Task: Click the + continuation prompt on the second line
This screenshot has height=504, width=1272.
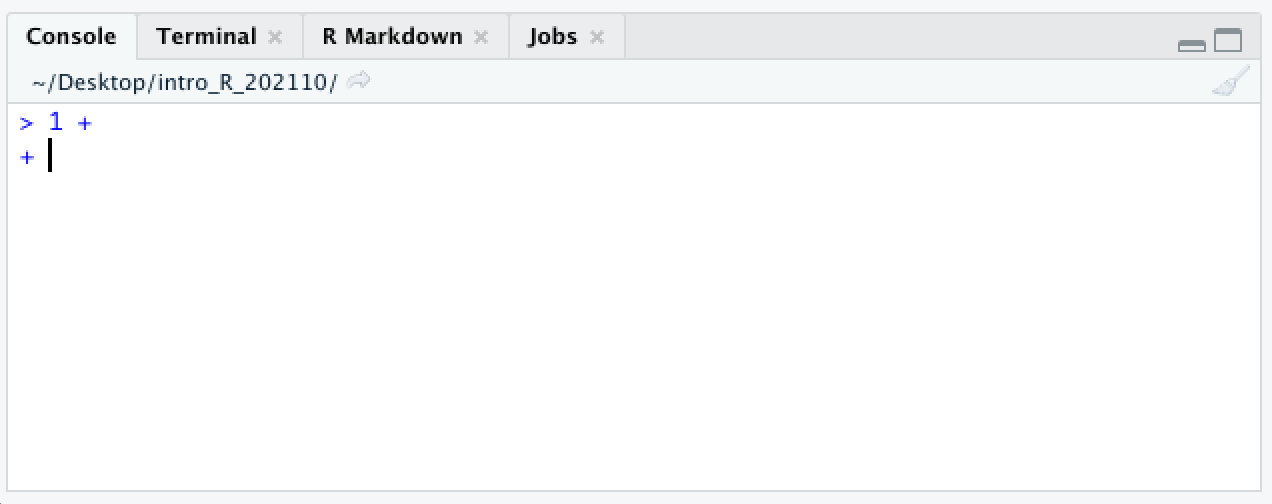Action: coord(27,157)
